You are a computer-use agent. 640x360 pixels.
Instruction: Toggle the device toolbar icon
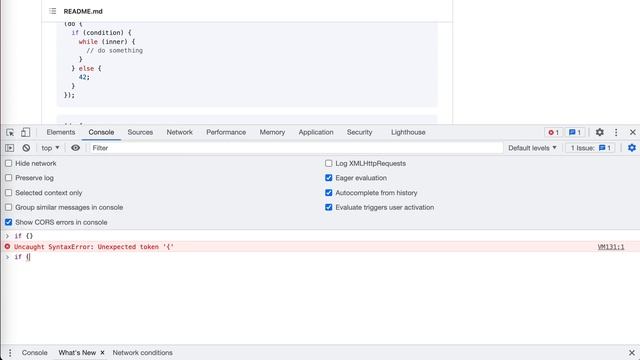click(25, 132)
